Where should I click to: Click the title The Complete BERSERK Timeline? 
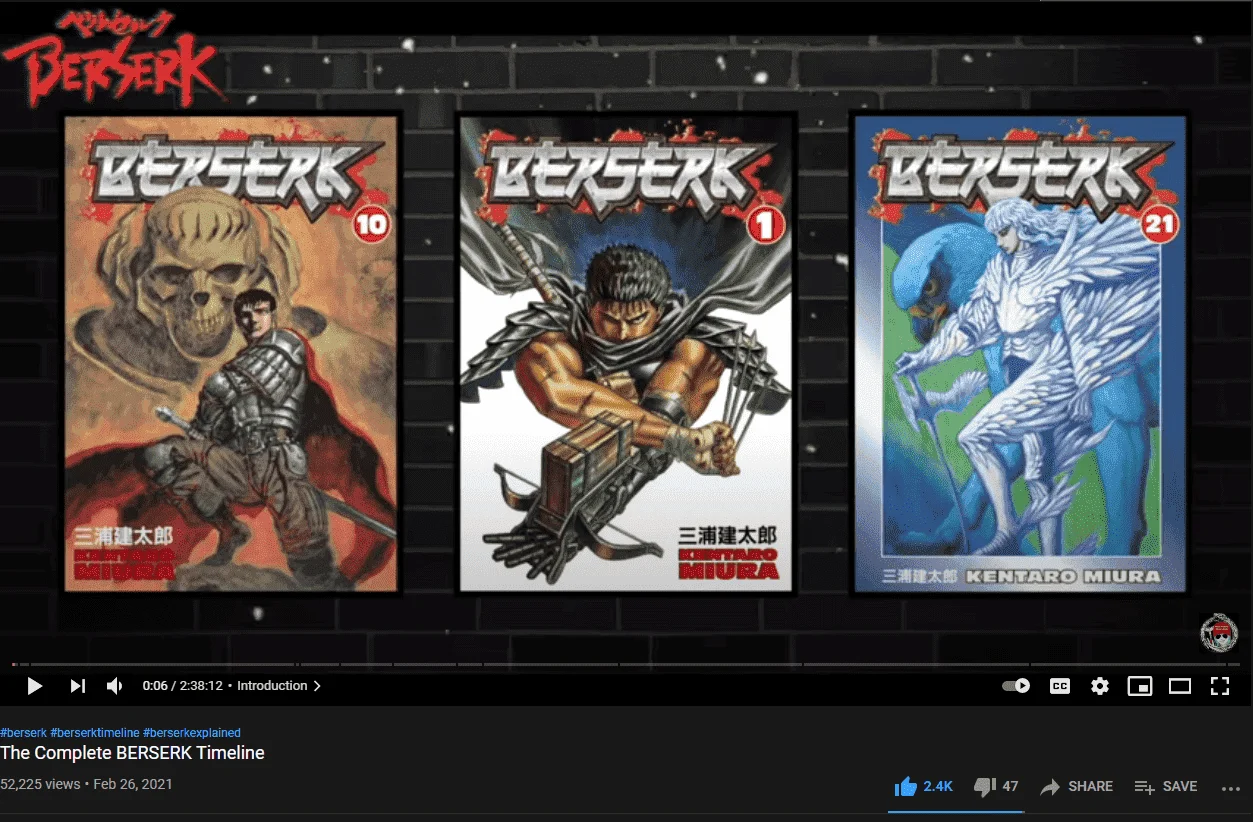[132, 753]
